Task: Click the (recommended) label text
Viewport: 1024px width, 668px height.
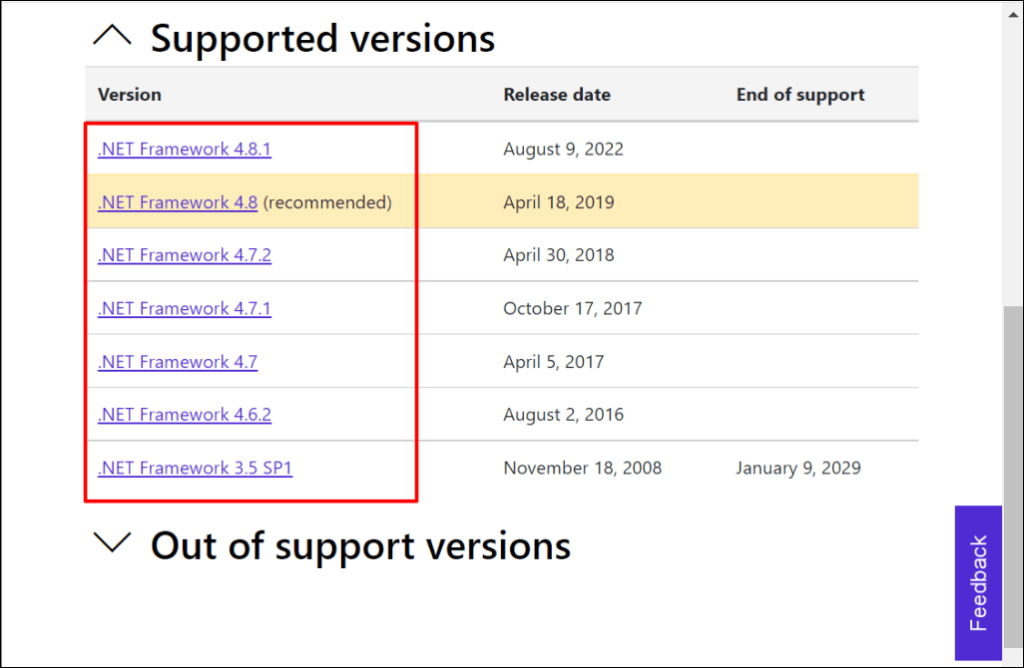Action: click(327, 202)
